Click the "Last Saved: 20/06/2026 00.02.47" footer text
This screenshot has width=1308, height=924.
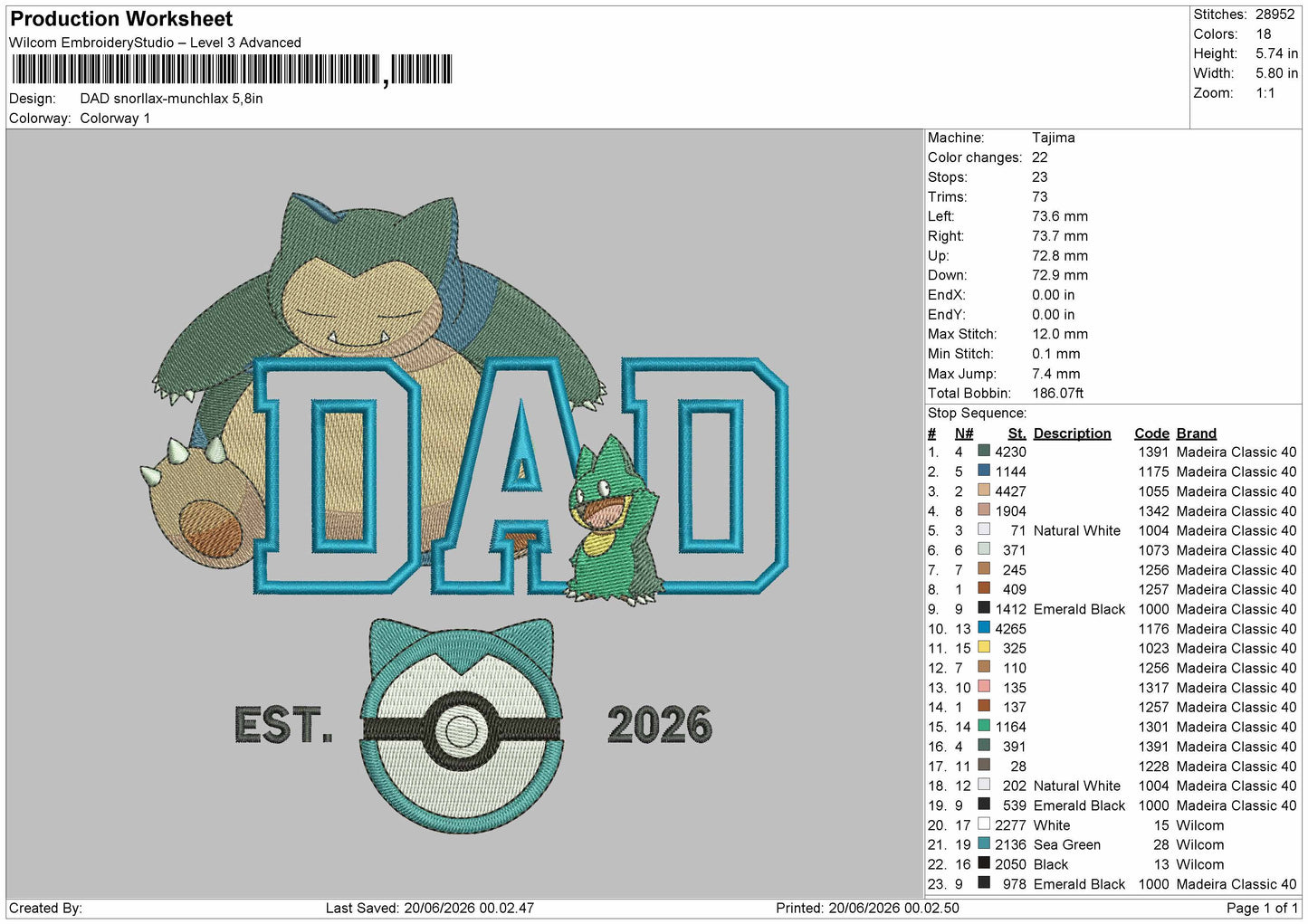[x=430, y=908]
